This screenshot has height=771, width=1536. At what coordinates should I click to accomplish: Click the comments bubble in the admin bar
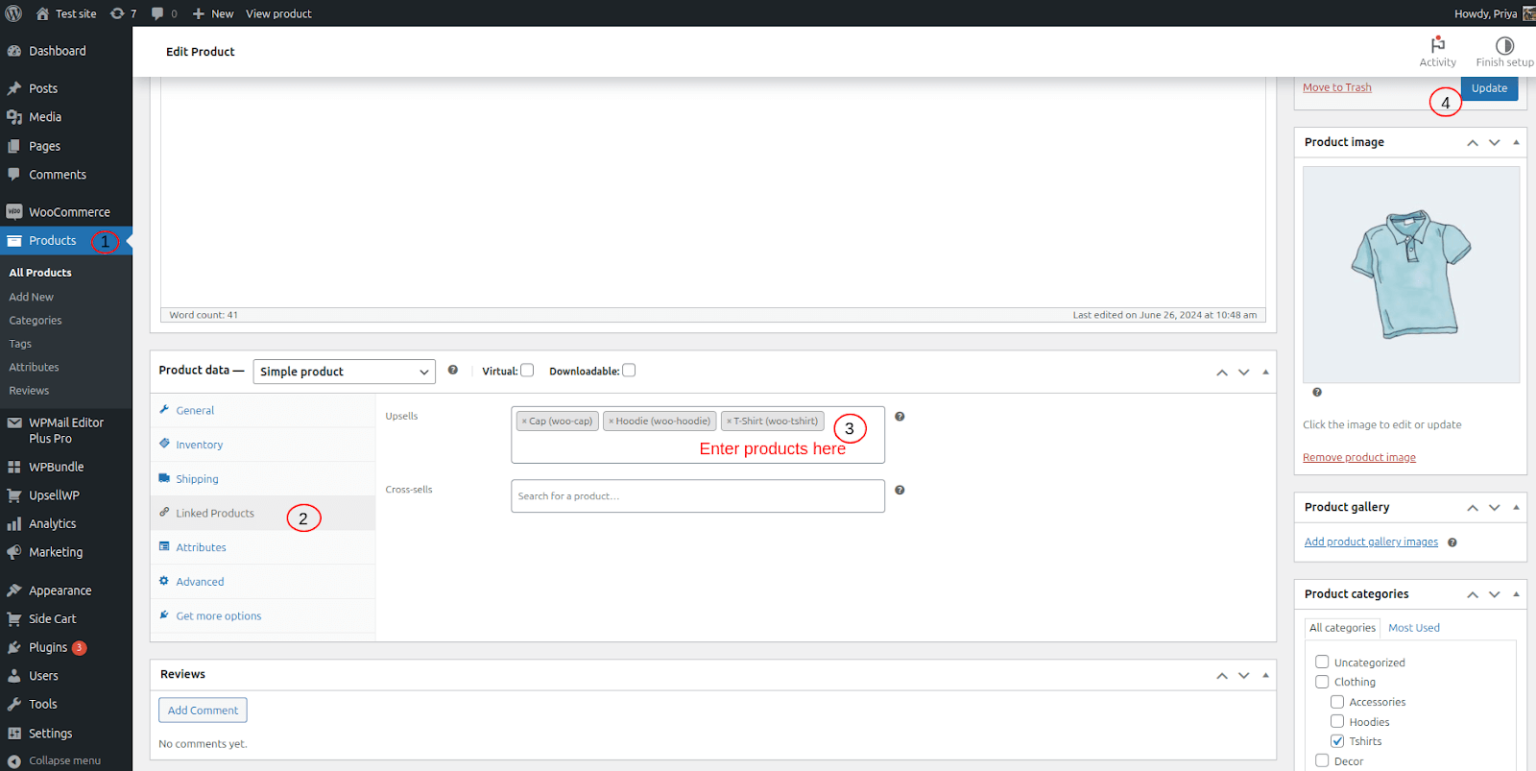160,13
